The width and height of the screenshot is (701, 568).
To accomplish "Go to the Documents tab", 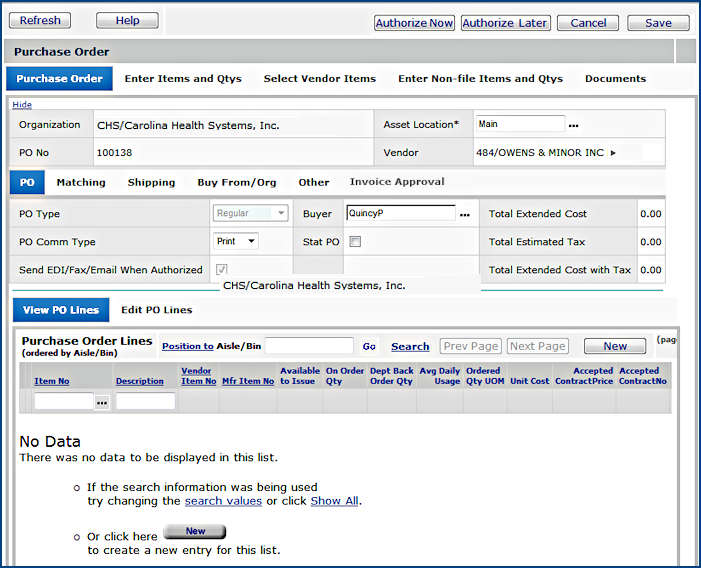I will (615, 79).
